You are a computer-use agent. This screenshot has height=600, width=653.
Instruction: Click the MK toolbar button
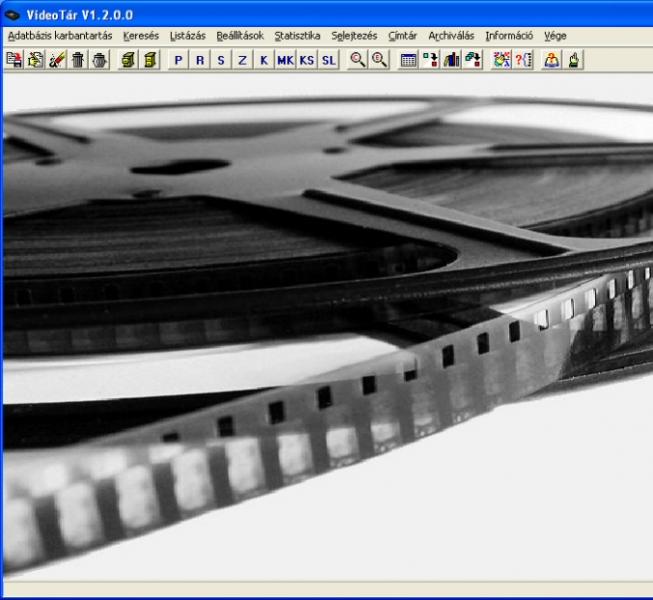pyautogui.click(x=285, y=60)
